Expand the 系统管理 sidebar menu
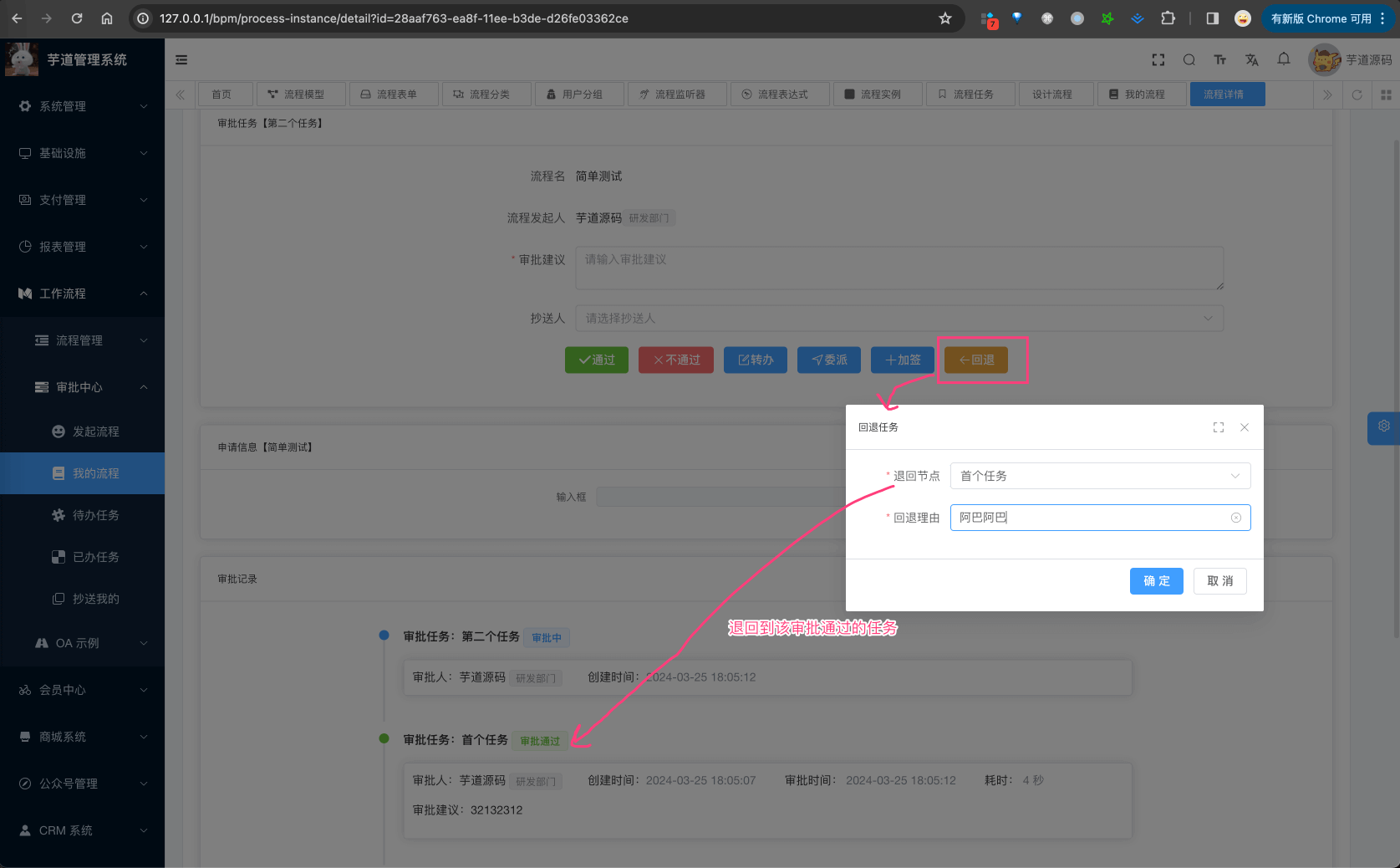1400x868 pixels. (x=82, y=106)
